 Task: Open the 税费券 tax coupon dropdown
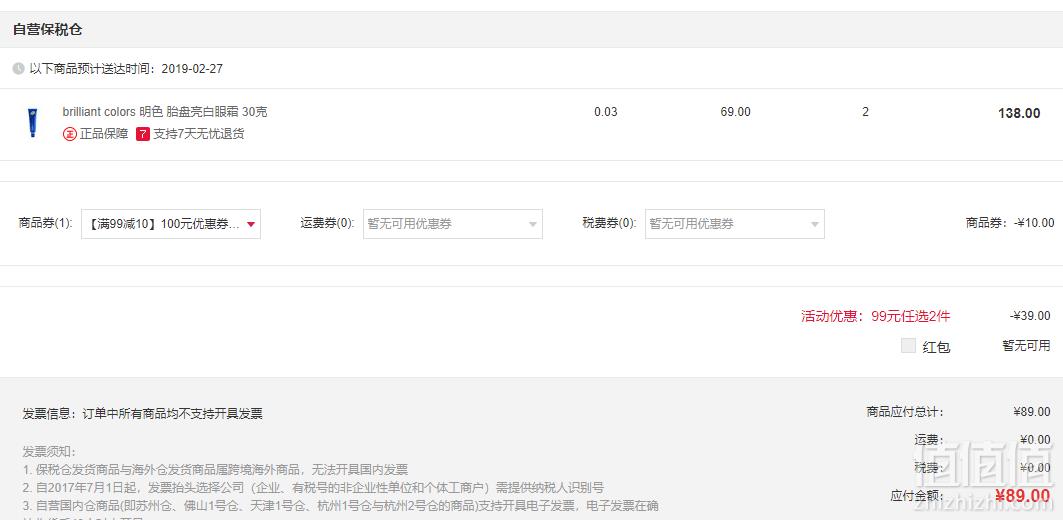click(x=735, y=224)
